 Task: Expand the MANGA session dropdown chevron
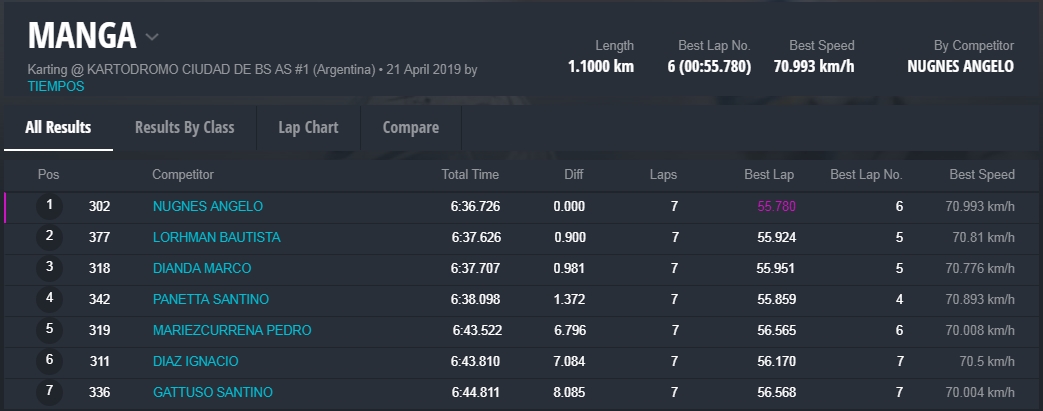pyautogui.click(x=152, y=38)
